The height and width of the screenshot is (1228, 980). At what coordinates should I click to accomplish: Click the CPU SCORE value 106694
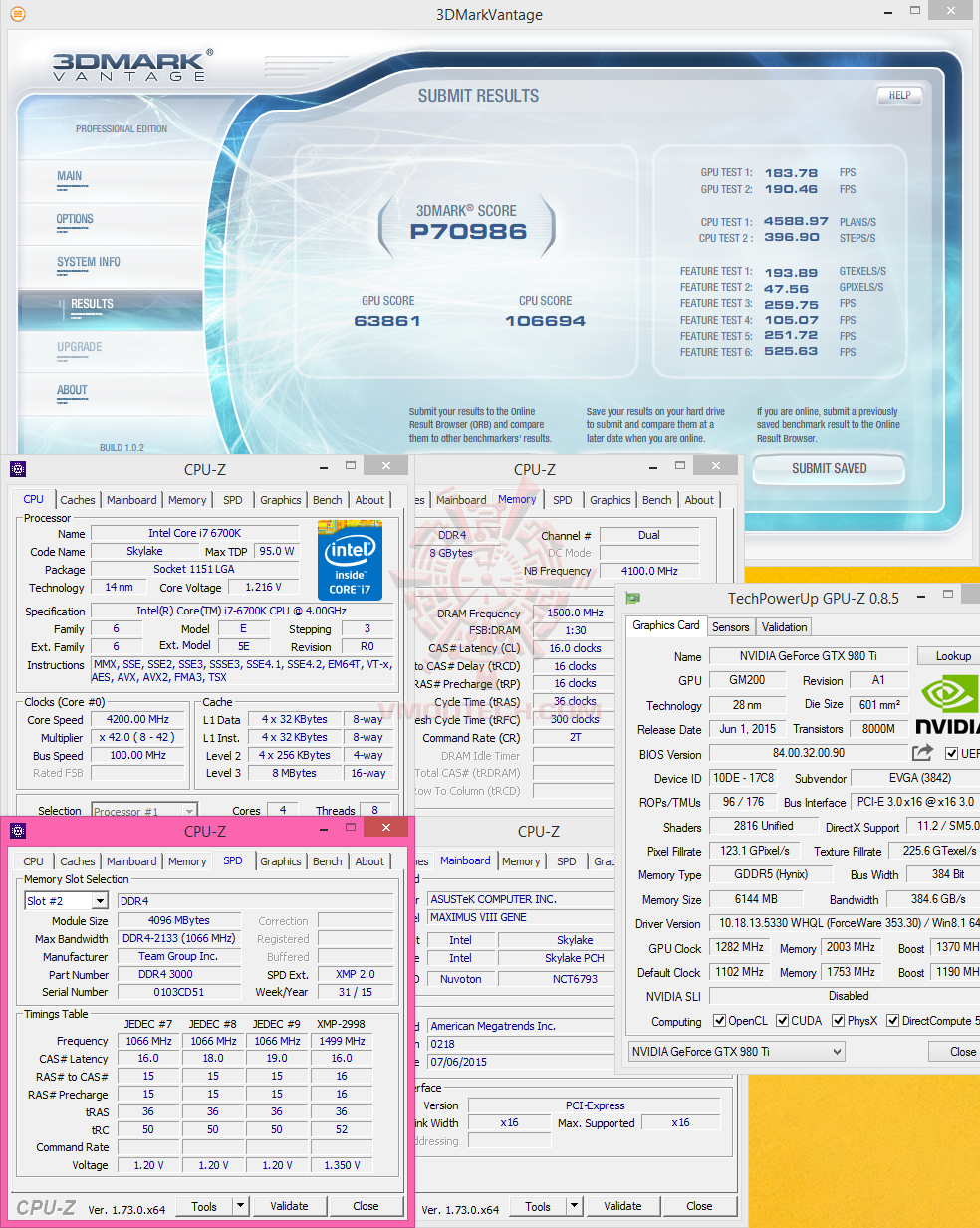(x=545, y=321)
